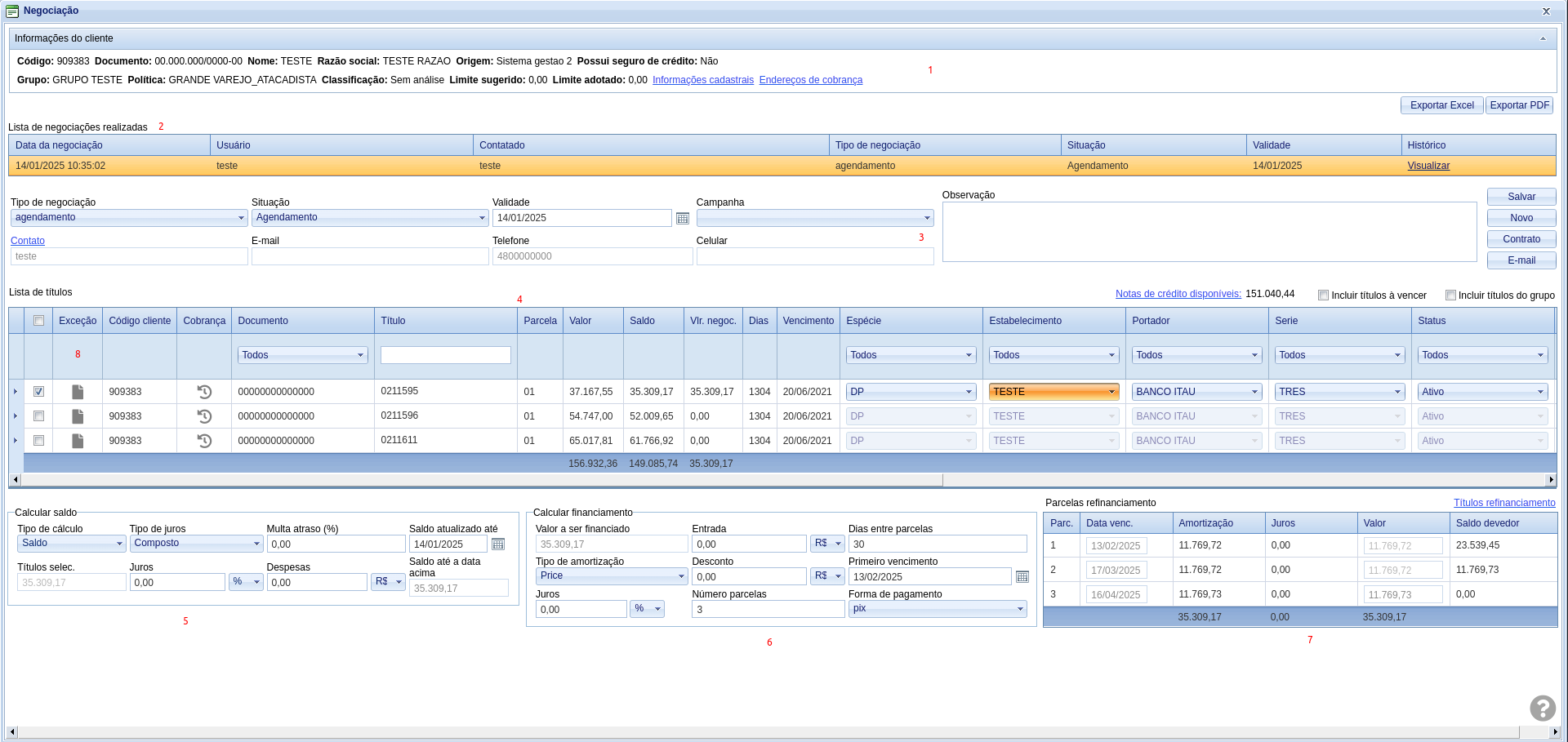Open Entrada R$ unit dropdown
Image resolution: width=1568 pixels, height=742 pixels.
[x=827, y=544]
